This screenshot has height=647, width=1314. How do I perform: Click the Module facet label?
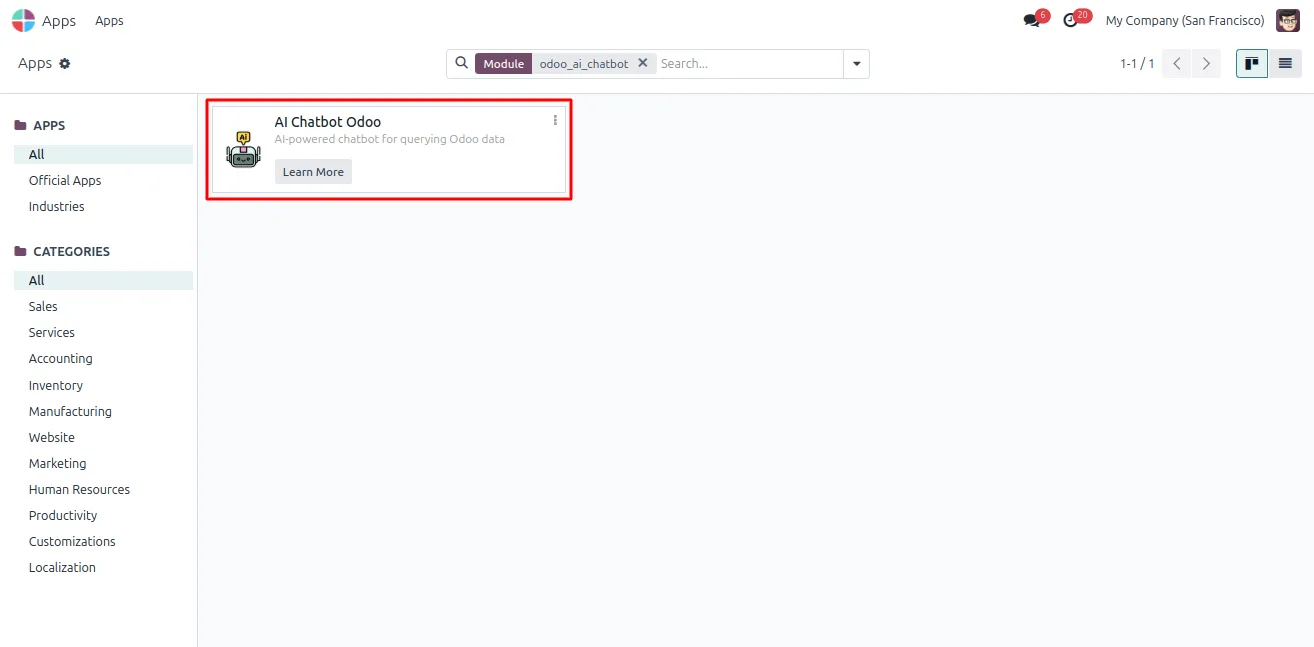pyautogui.click(x=504, y=63)
